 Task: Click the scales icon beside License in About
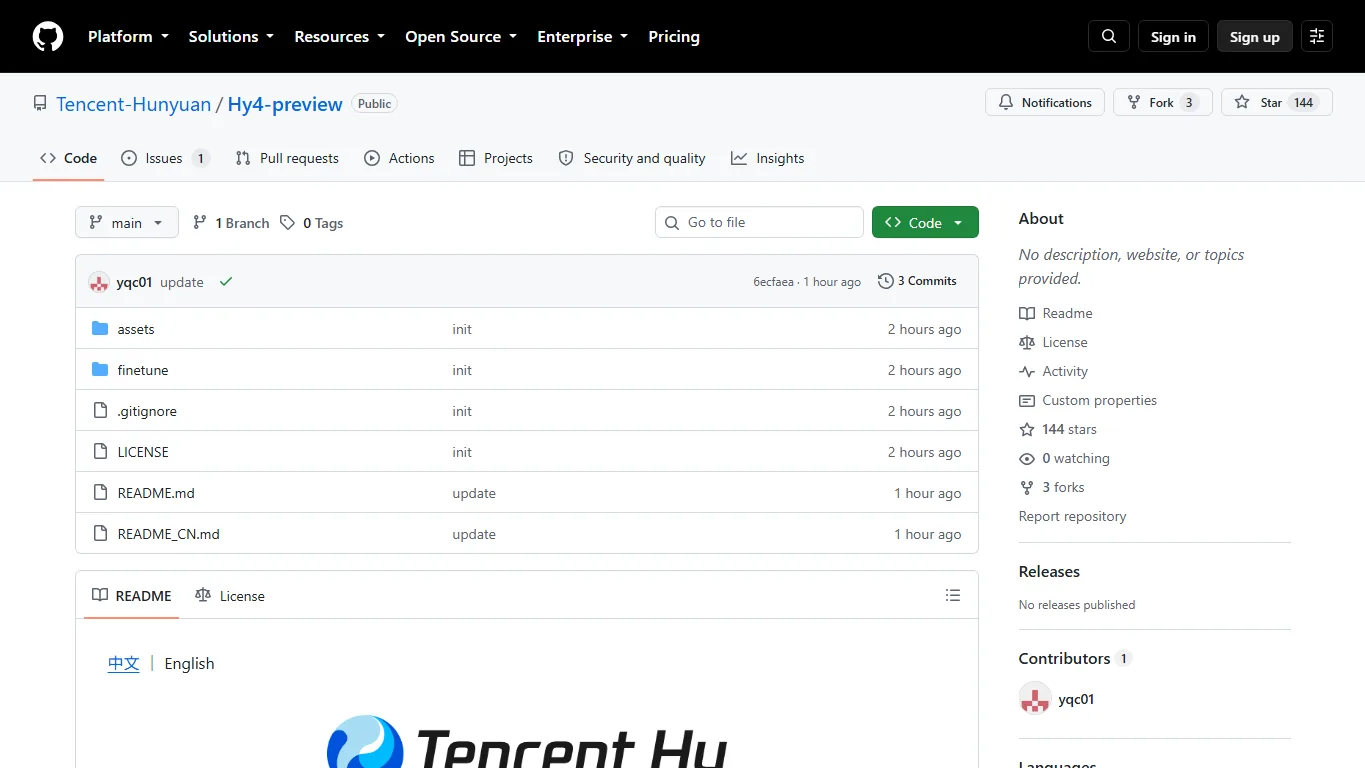pyautogui.click(x=1027, y=342)
